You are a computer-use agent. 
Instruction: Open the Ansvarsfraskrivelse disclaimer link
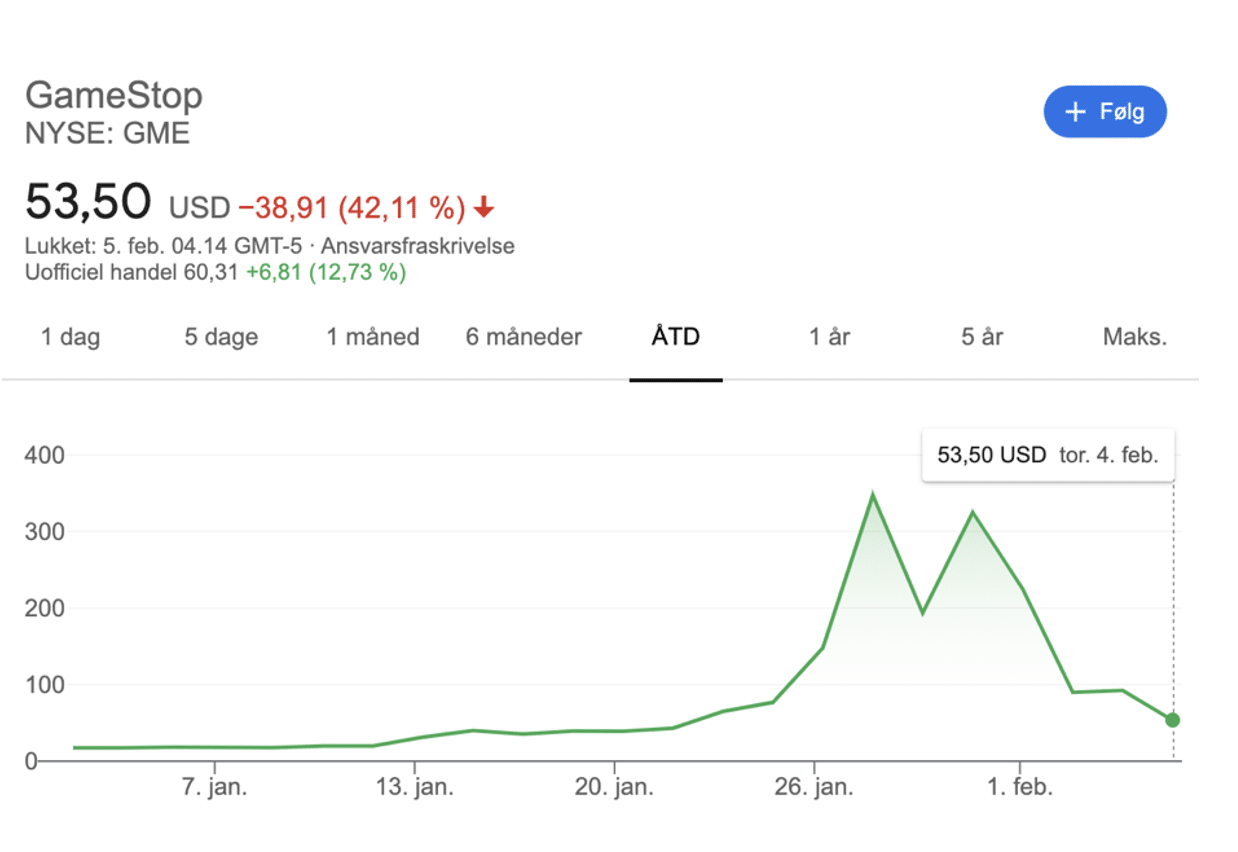(x=418, y=246)
